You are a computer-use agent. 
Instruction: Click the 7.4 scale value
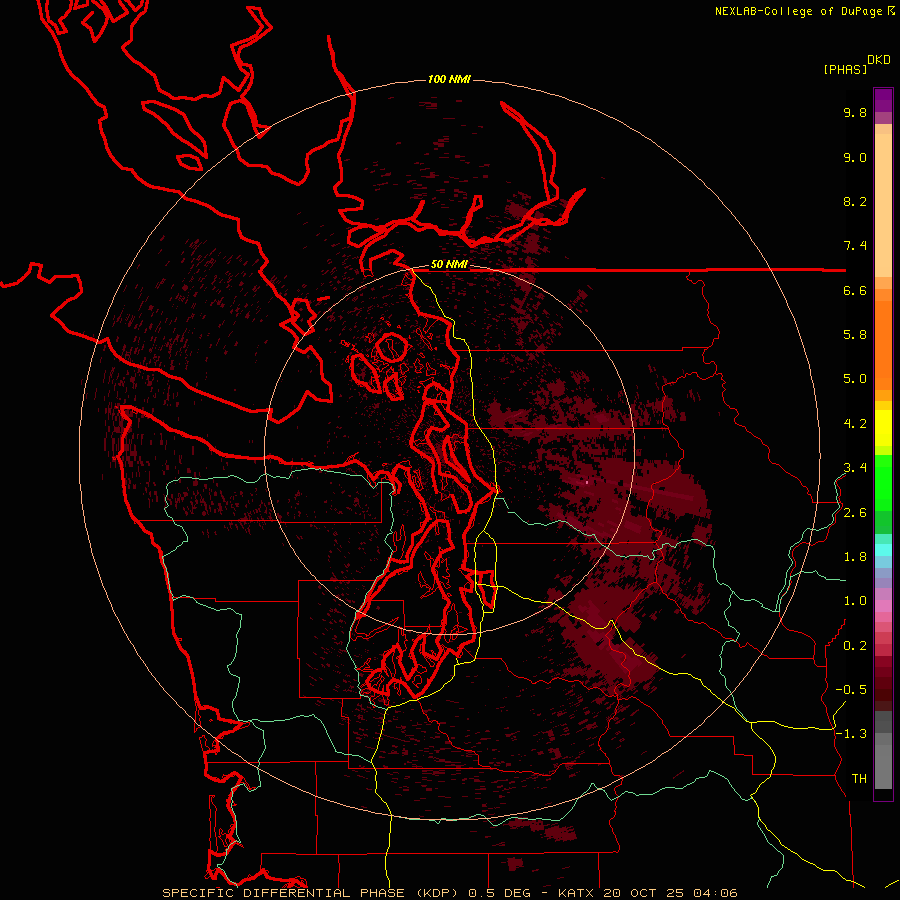(x=855, y=246)
